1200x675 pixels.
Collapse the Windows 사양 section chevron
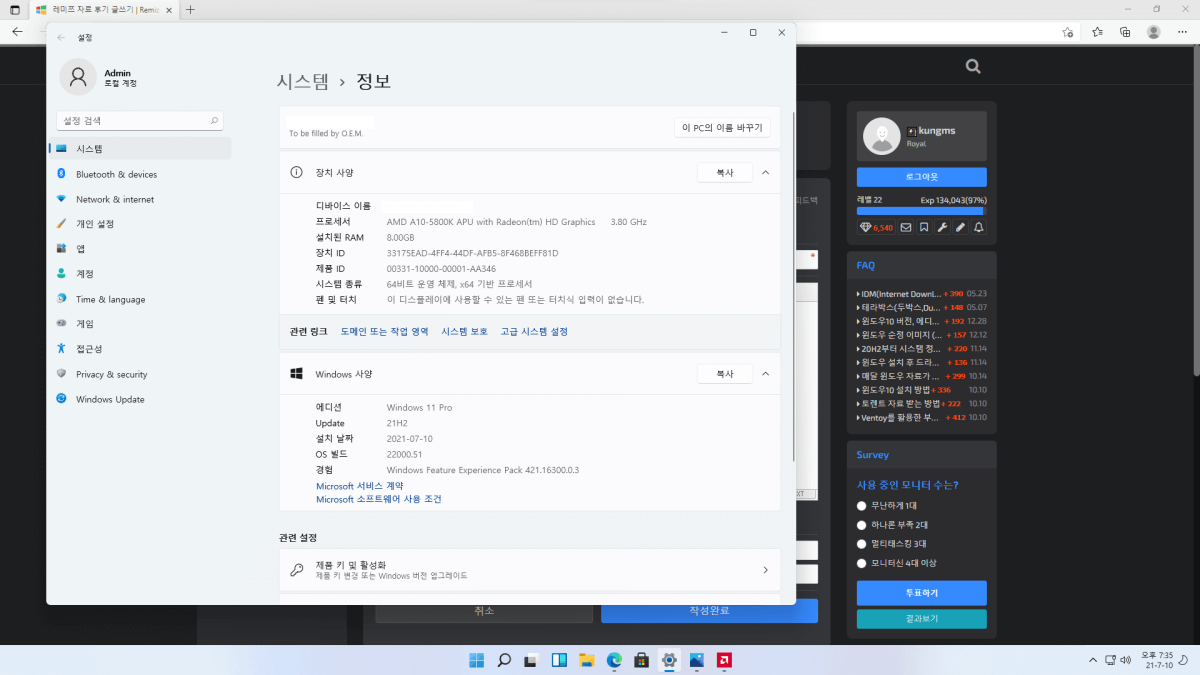766,374
